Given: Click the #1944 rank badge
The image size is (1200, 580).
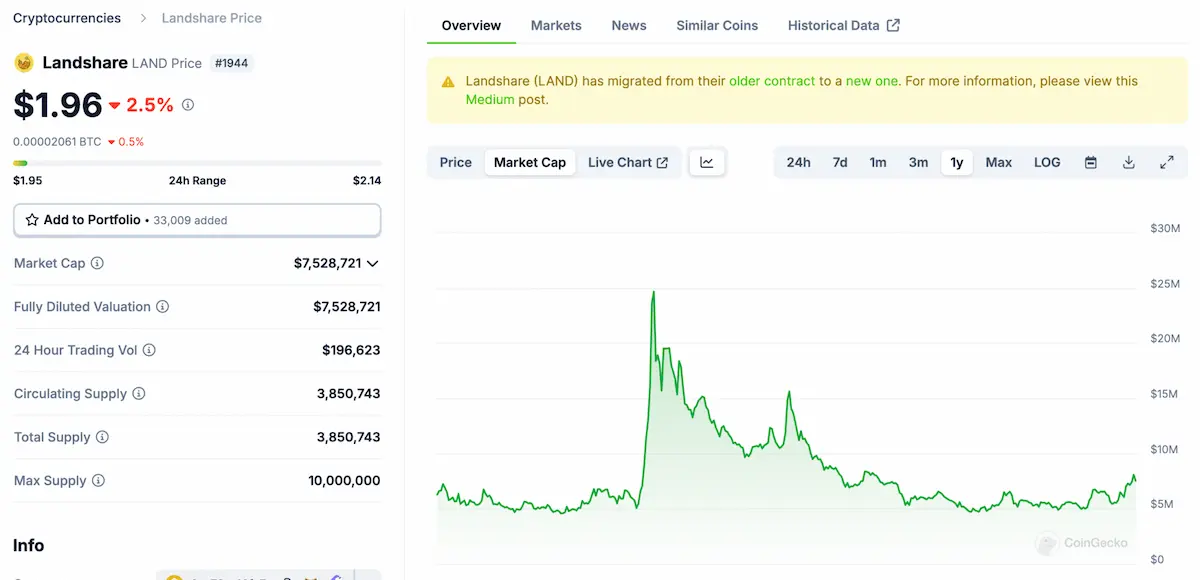Looking at the screenshot, I should pyautogui.click(x=231, y=63).
